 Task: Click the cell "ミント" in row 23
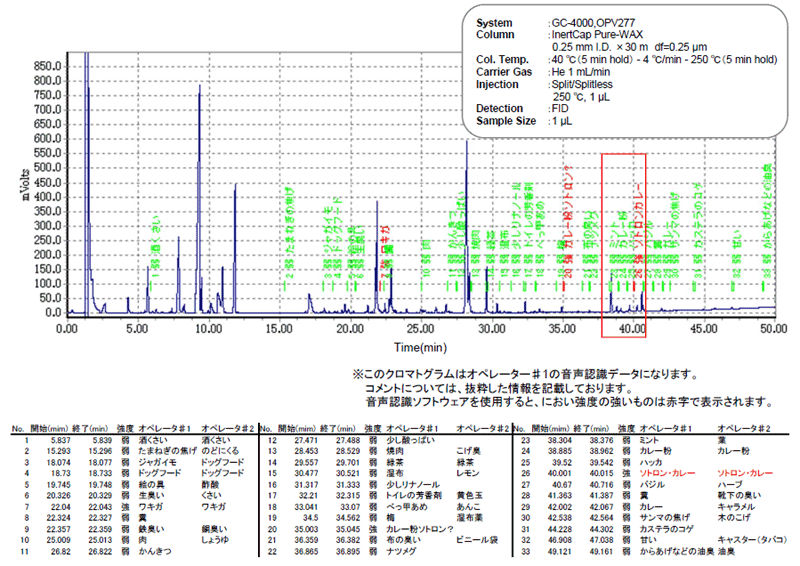point(649,440)
